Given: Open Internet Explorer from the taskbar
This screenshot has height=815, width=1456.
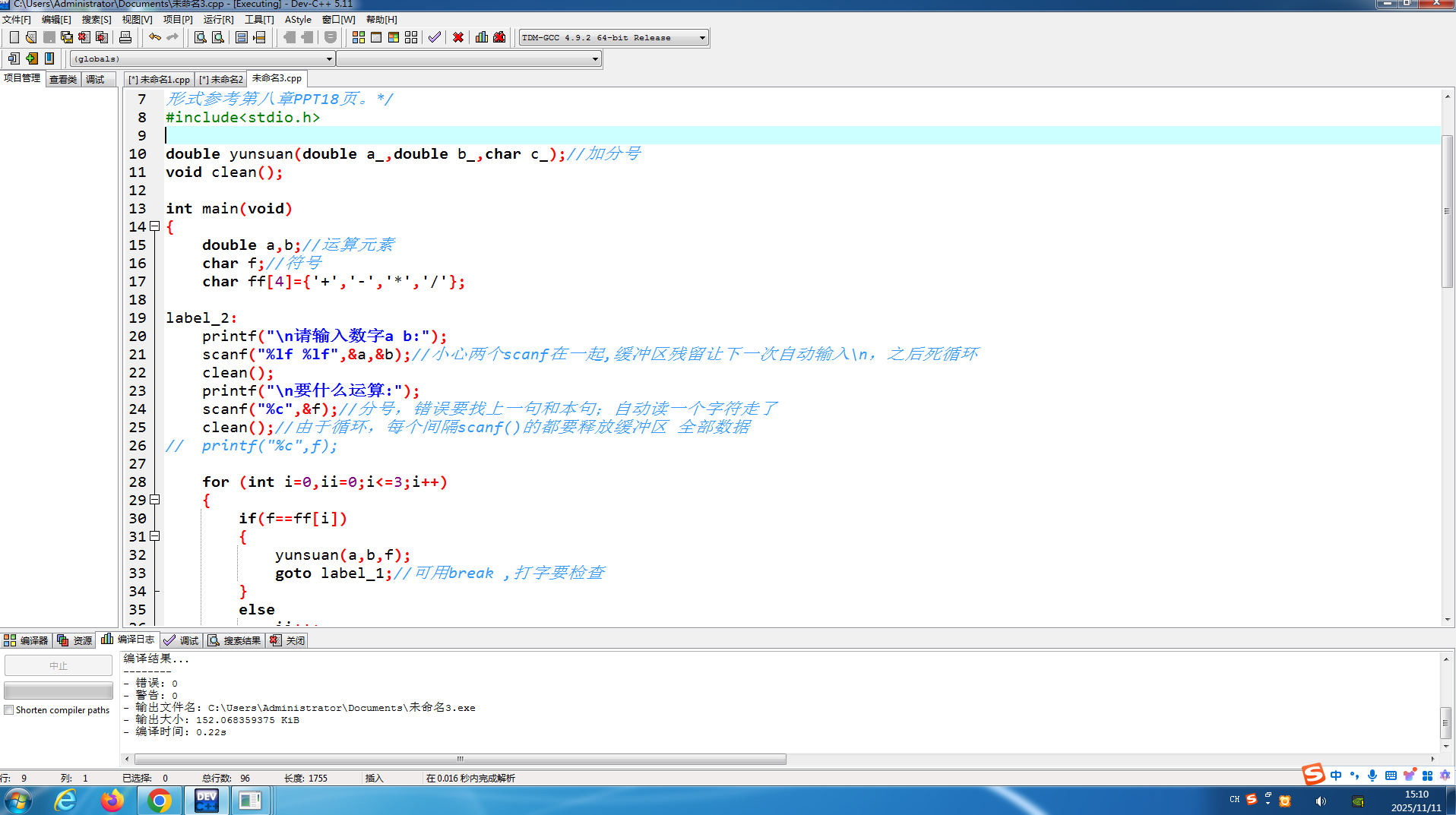Looking at the screenshot, I should (65, 801).
